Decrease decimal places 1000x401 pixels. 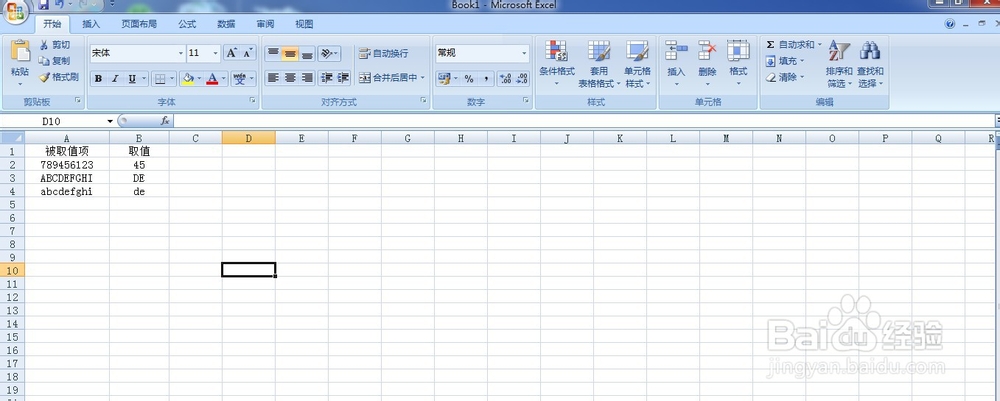[x=522, y=78]
